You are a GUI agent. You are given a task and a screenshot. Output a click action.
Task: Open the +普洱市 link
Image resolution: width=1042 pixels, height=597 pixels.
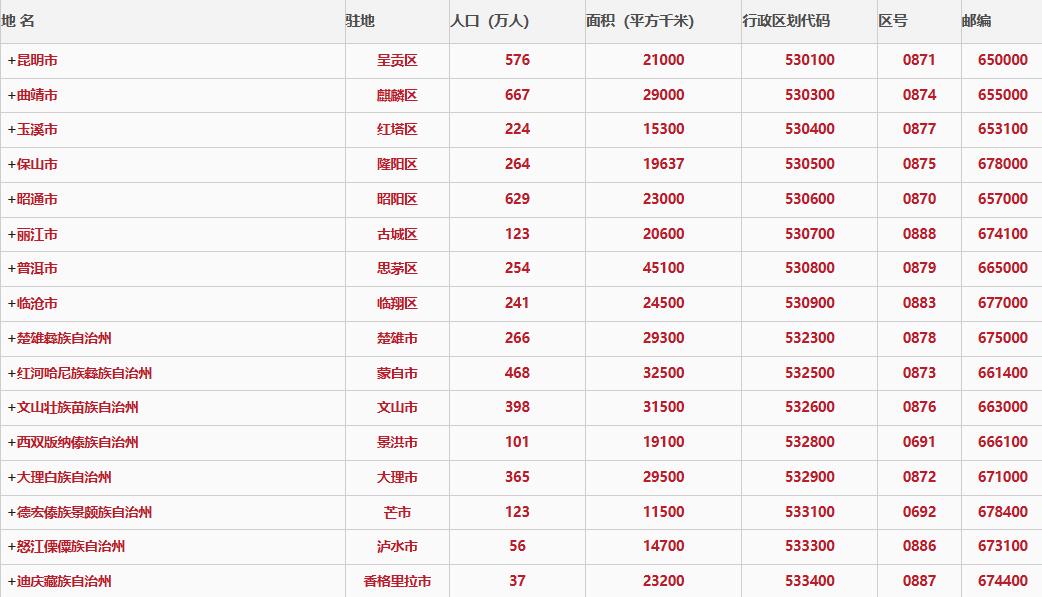coord(33,269)
